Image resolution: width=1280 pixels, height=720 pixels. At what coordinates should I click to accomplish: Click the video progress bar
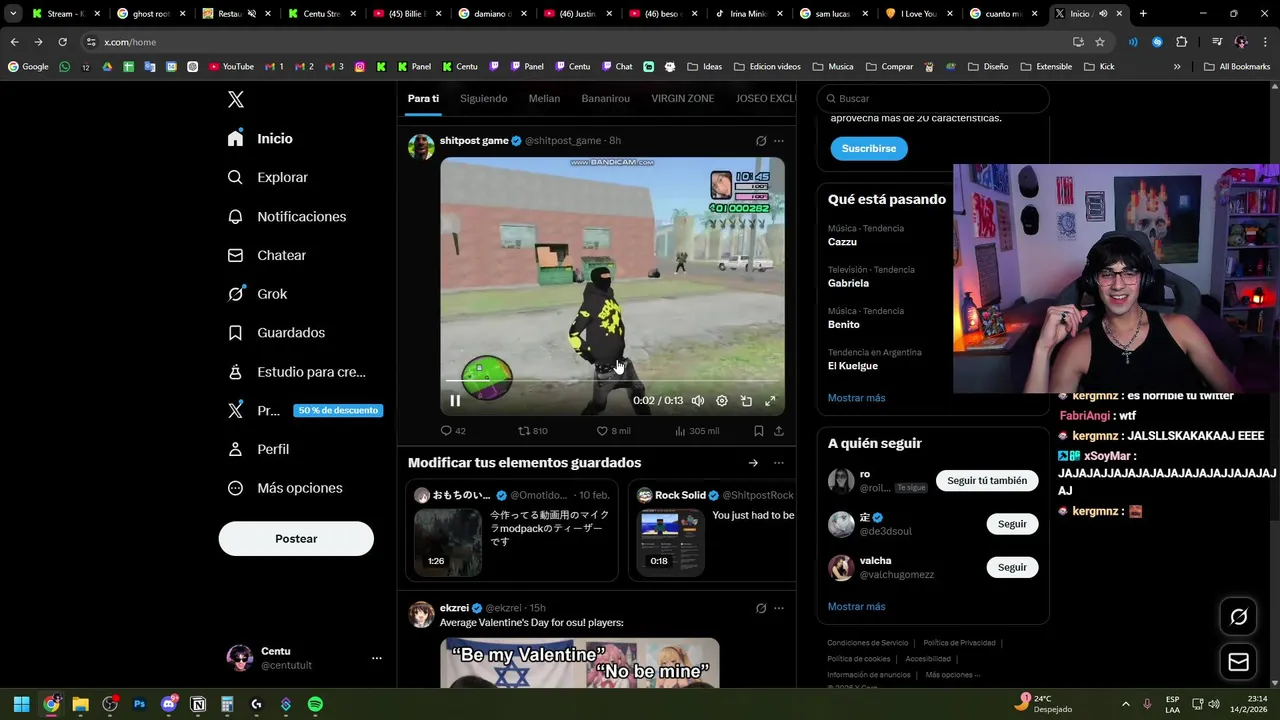[612, 381]
